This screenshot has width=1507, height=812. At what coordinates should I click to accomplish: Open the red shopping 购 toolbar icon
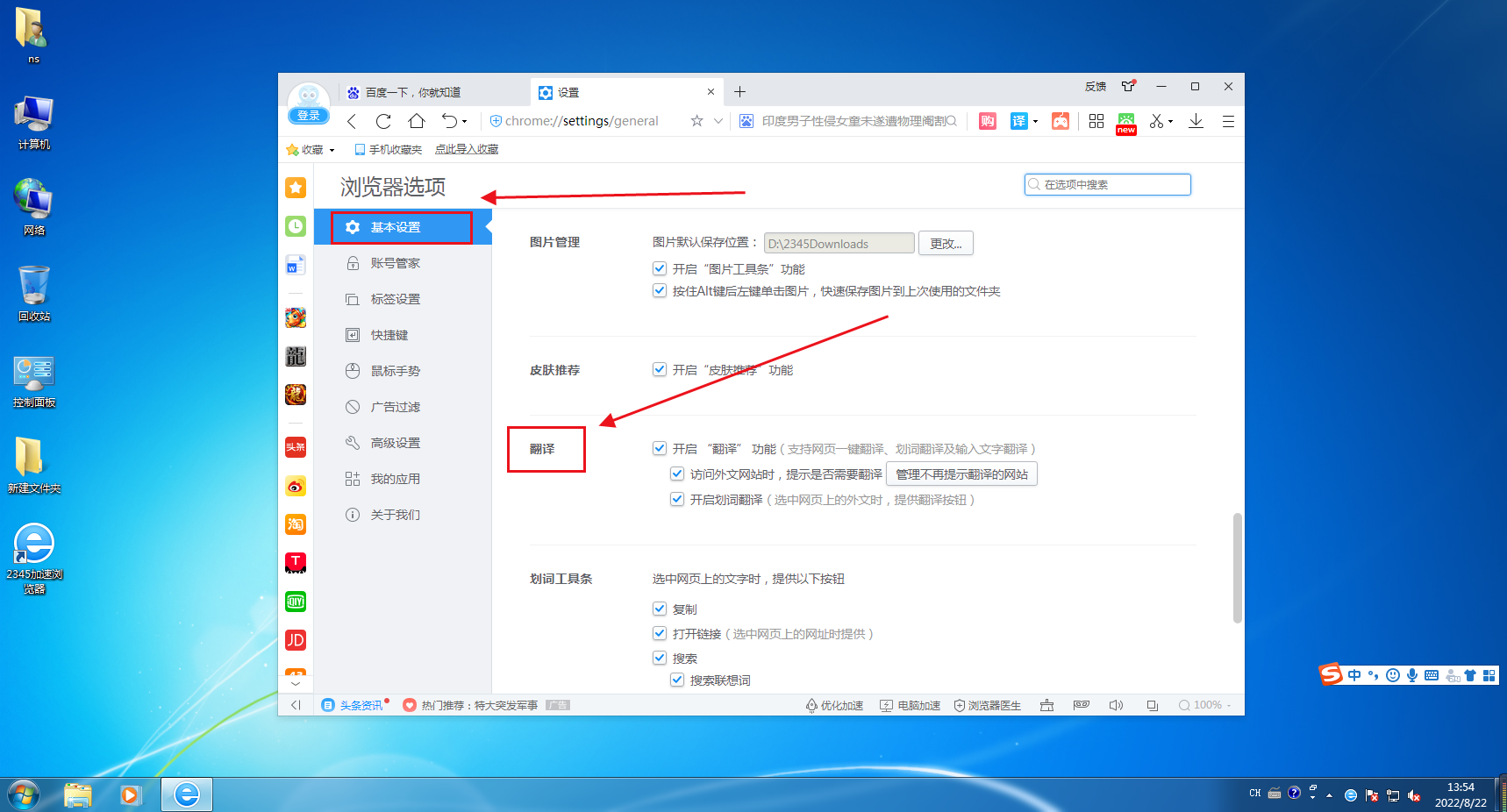(x=988, y=121)
